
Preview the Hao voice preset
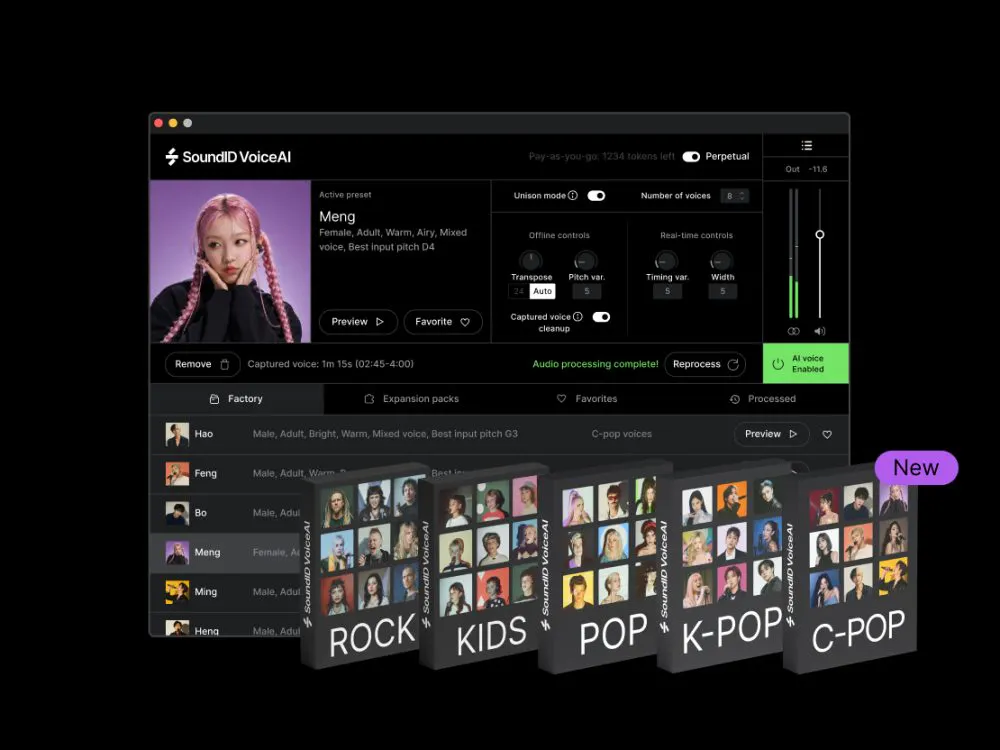[x=771, y=434]
